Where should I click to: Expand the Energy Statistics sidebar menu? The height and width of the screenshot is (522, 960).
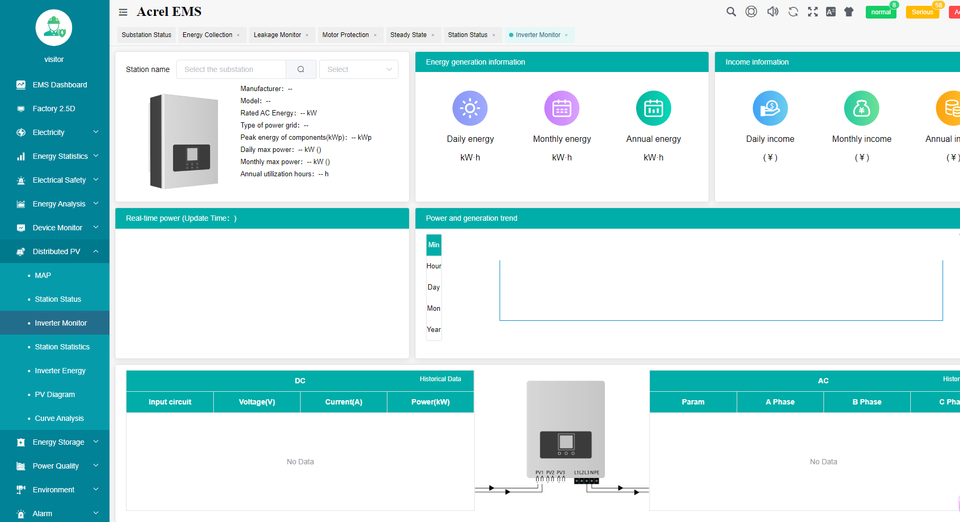(x=59, y=156)
